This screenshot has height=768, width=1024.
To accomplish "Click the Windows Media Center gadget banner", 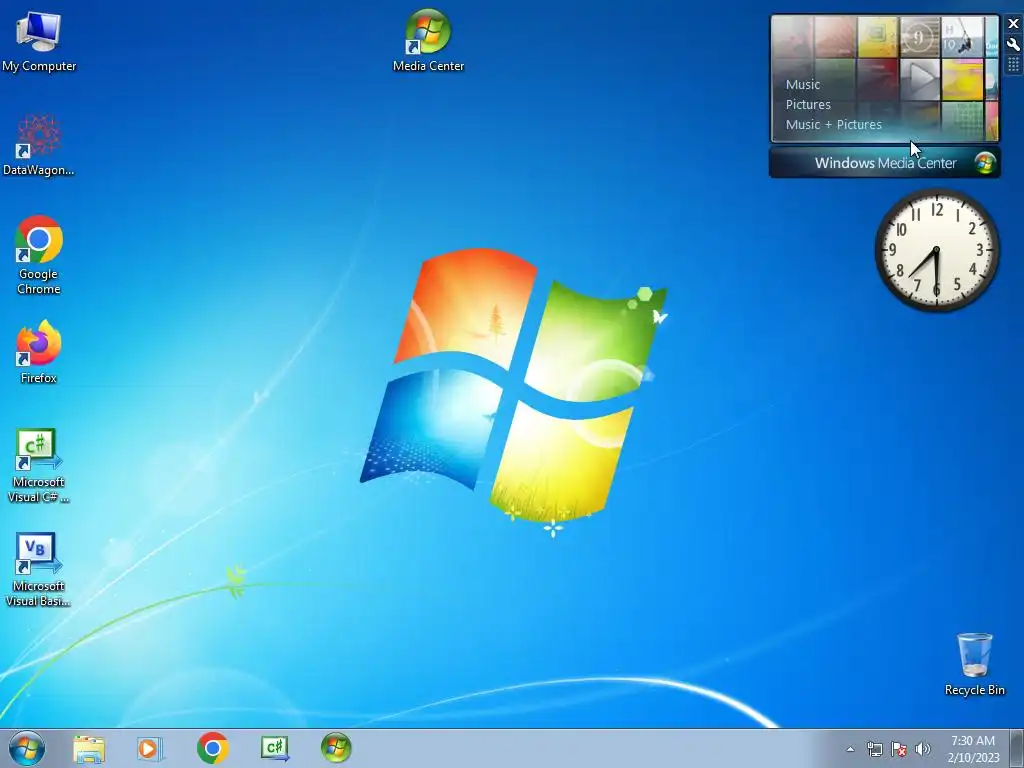I will point(885,163).
